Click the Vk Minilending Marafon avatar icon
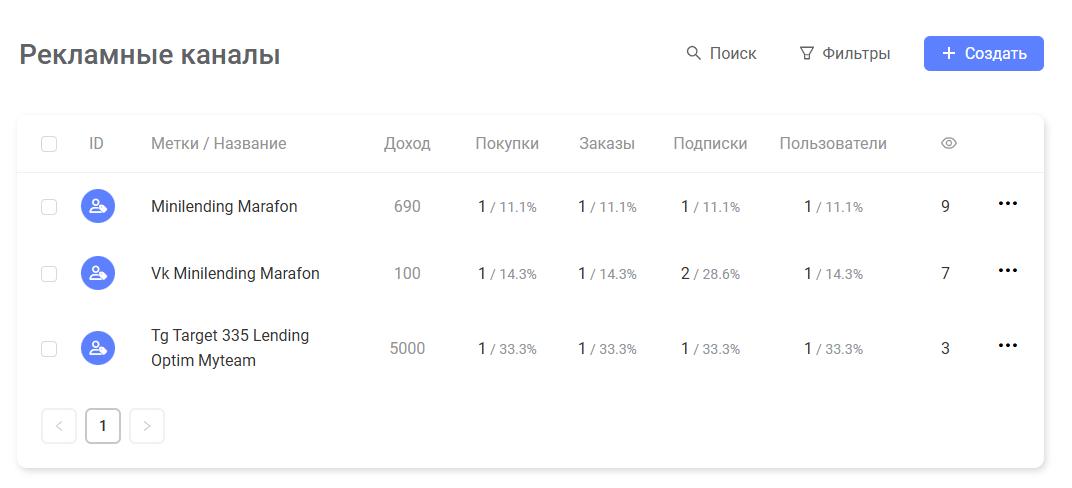This screenshot has width=1072, height=488. click(98, 273)
